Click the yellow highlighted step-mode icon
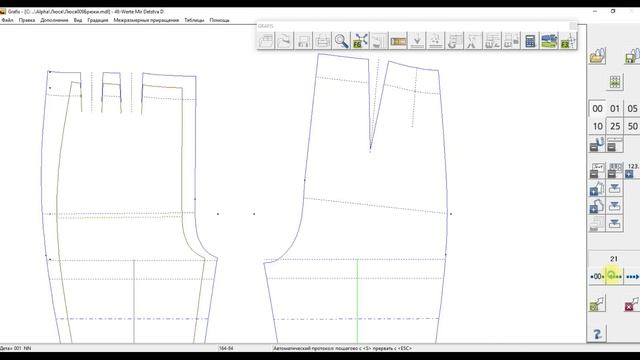Image resolution: width=640 pixels, height=360 pixels. coord(614,277)
